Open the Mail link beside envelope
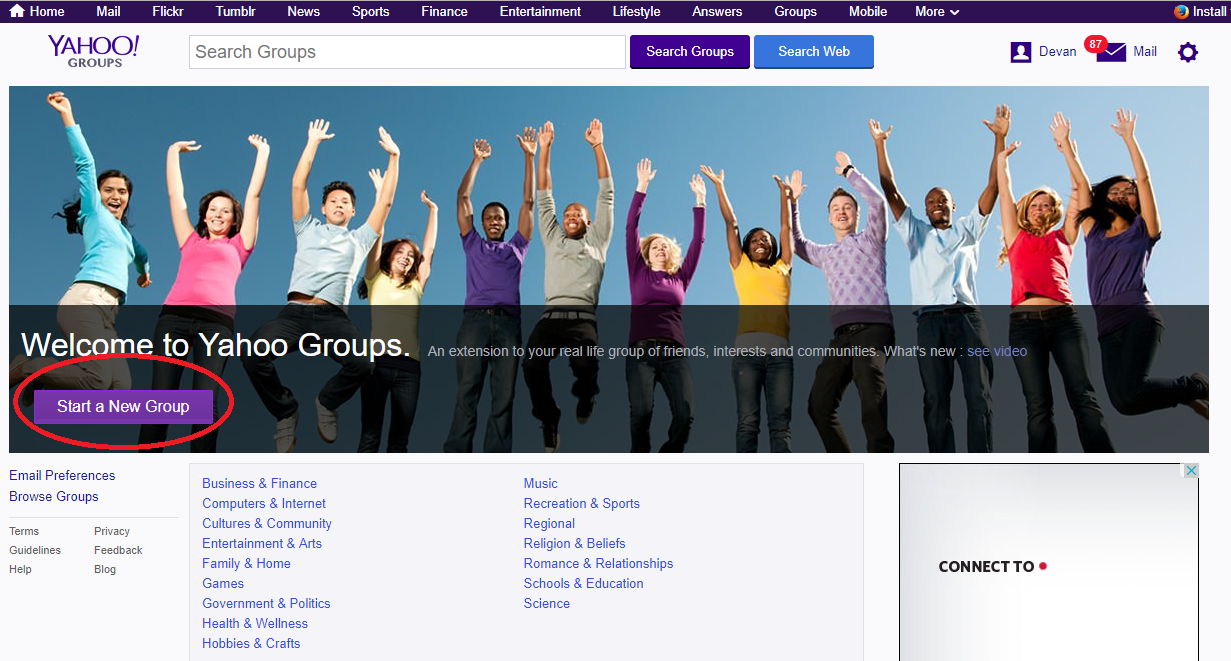This screenshot has width=1231, height=661. 1145,51
